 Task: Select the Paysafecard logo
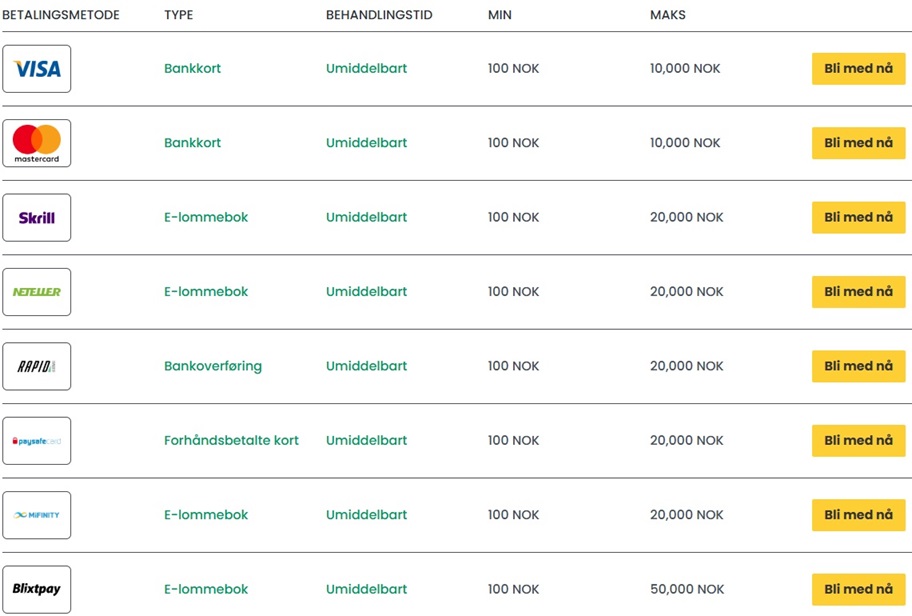[37, 441]
